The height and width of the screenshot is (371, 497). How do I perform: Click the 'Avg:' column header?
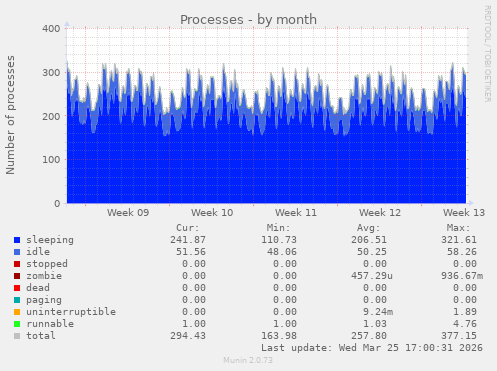tap(368, 228)
